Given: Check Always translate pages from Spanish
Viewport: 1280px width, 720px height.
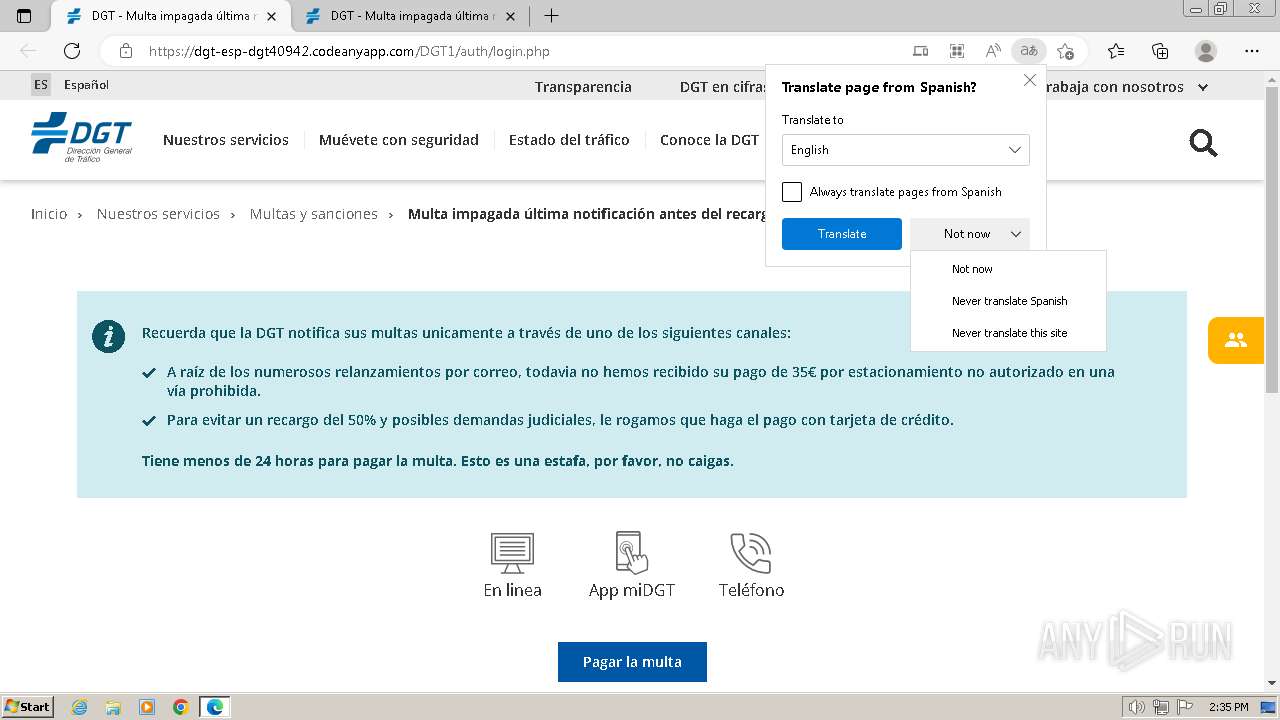Looking at the screenshot, I should [x=792, y=192].
